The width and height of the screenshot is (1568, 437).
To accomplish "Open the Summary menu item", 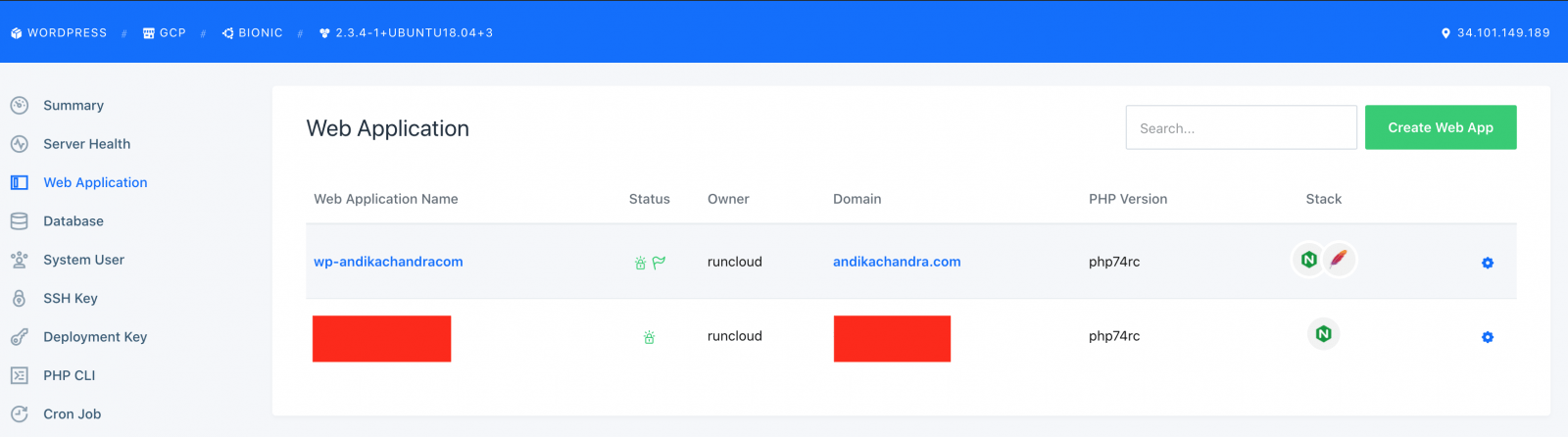I will (73, 105).
